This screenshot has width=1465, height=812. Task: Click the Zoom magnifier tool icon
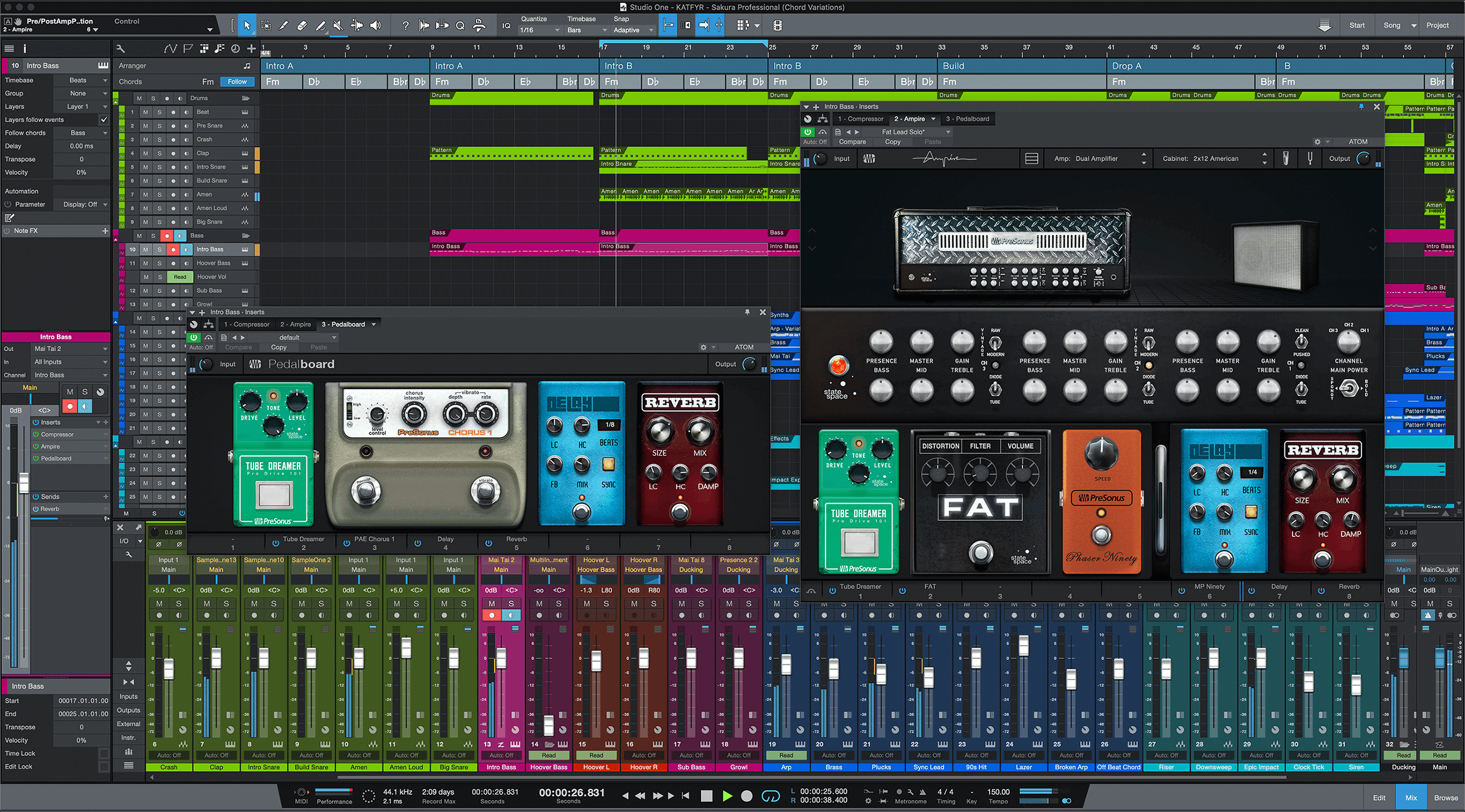461,25
